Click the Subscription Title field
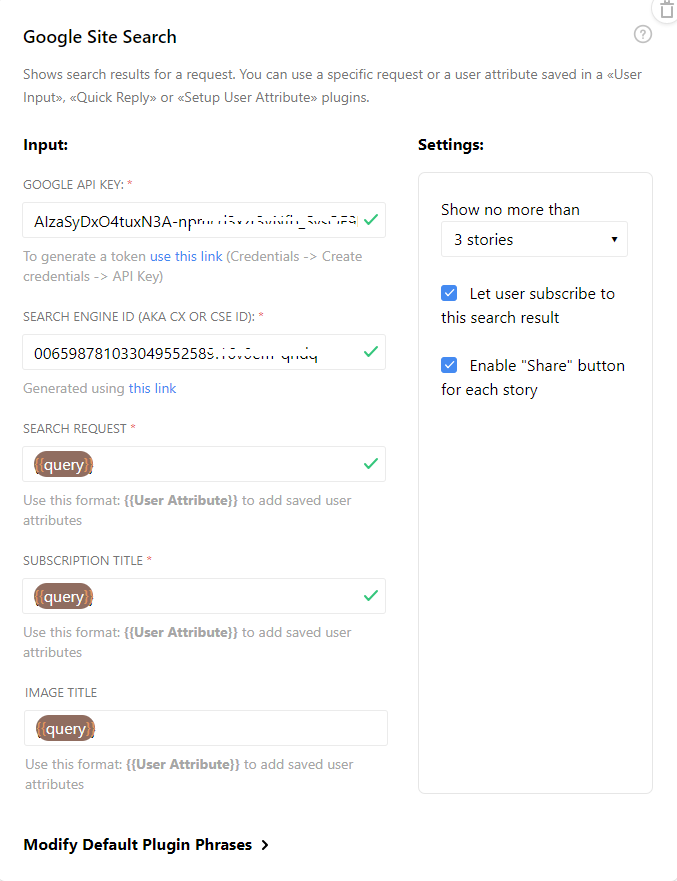Image resolution: width=677 pixels, height=881 pixels. tap(204, 596)
